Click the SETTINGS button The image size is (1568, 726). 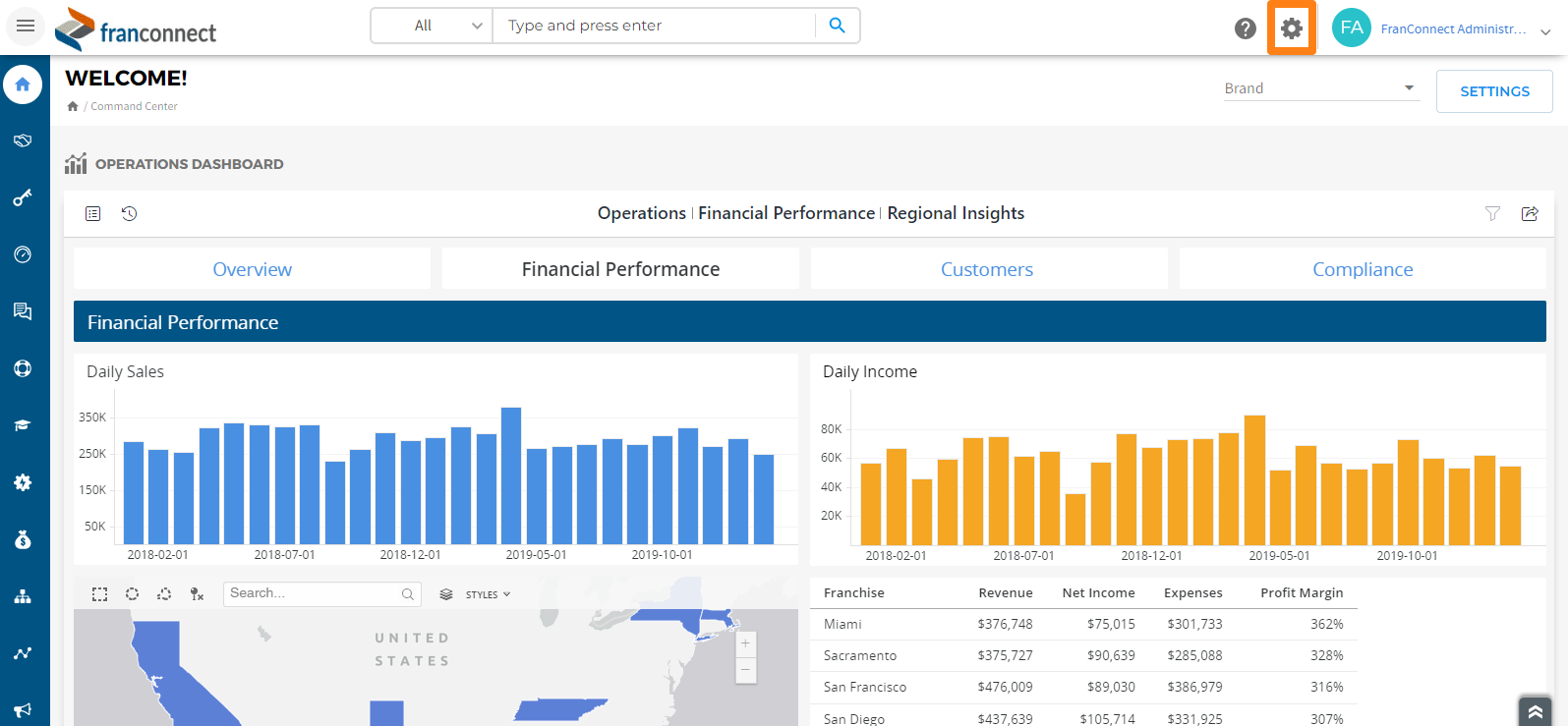click(1494, 91)
